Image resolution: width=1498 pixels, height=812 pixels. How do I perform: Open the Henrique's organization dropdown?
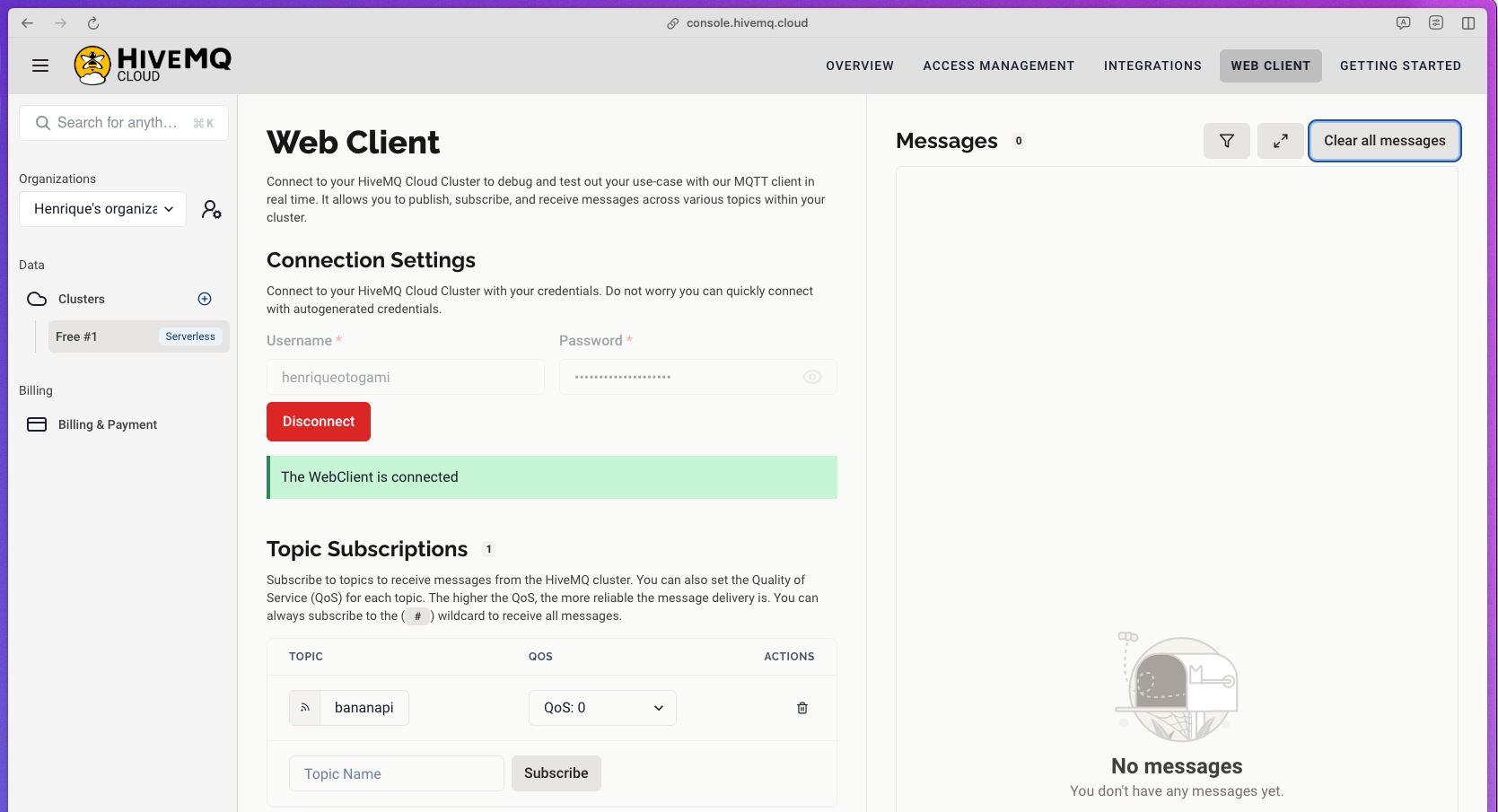pyautogui.click(x=102, y=209)
